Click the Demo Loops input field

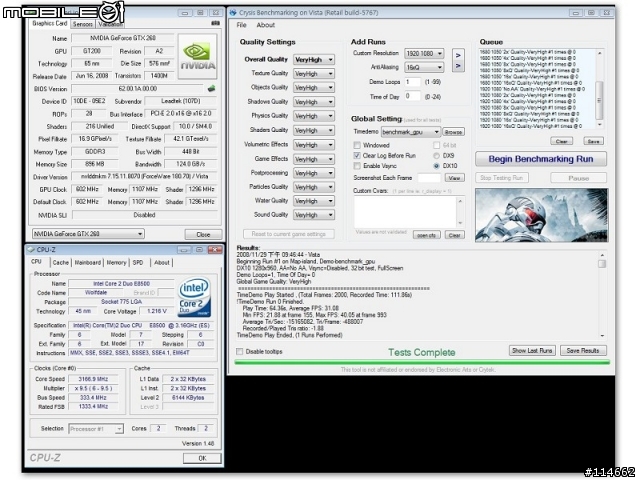pos(412,82)
